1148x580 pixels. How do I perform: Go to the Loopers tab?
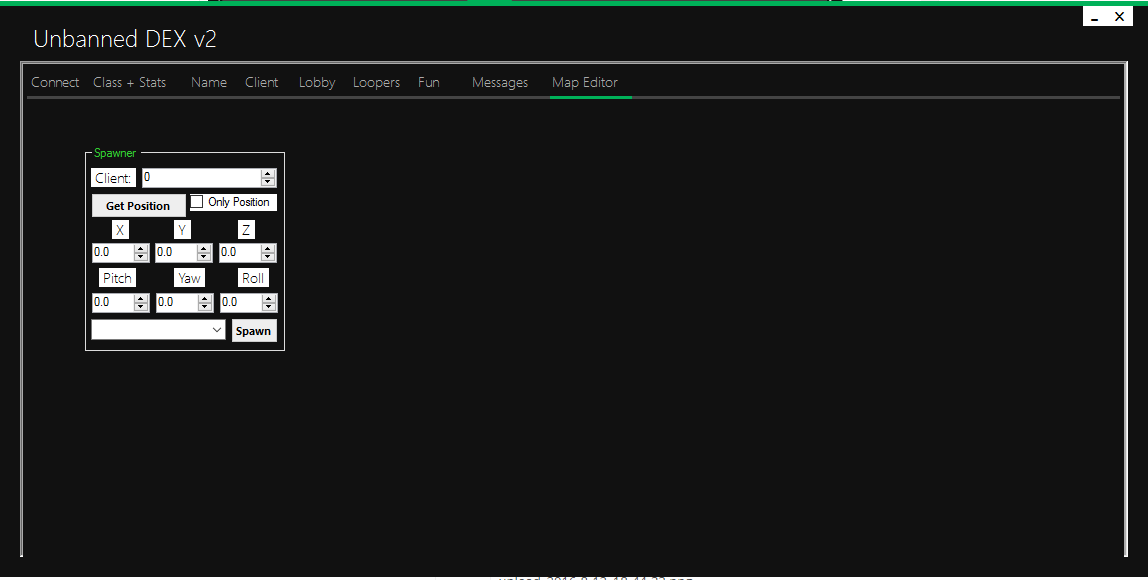[376, 83]
